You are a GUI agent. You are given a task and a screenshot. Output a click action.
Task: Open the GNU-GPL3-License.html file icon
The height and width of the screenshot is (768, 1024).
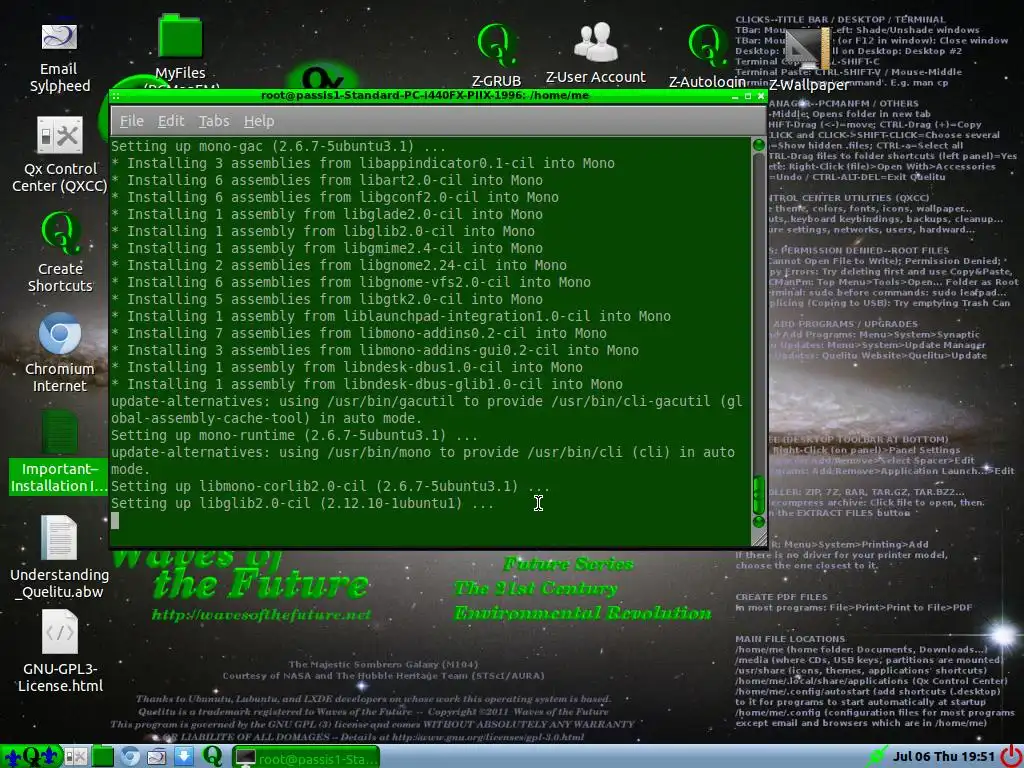click(60, 632)
